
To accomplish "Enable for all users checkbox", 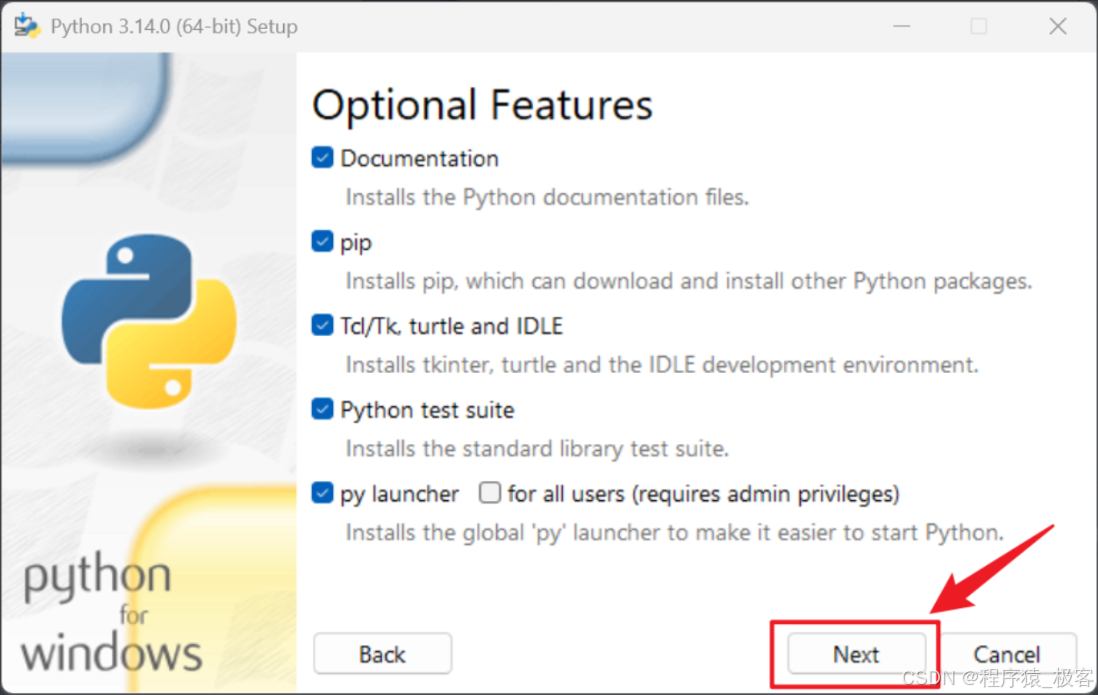I will [489, 493].
